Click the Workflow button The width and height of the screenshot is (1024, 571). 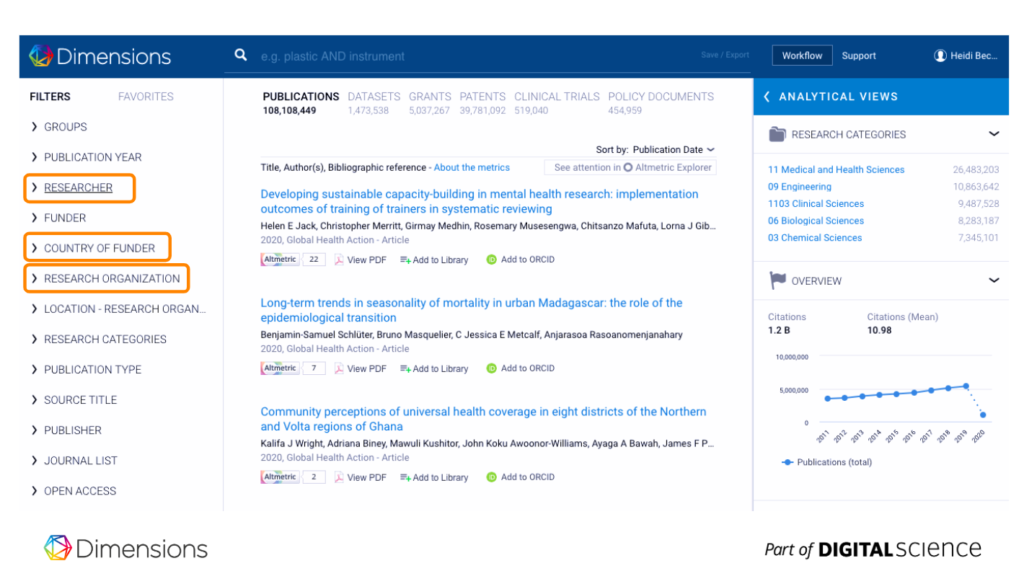coord(801,56)
